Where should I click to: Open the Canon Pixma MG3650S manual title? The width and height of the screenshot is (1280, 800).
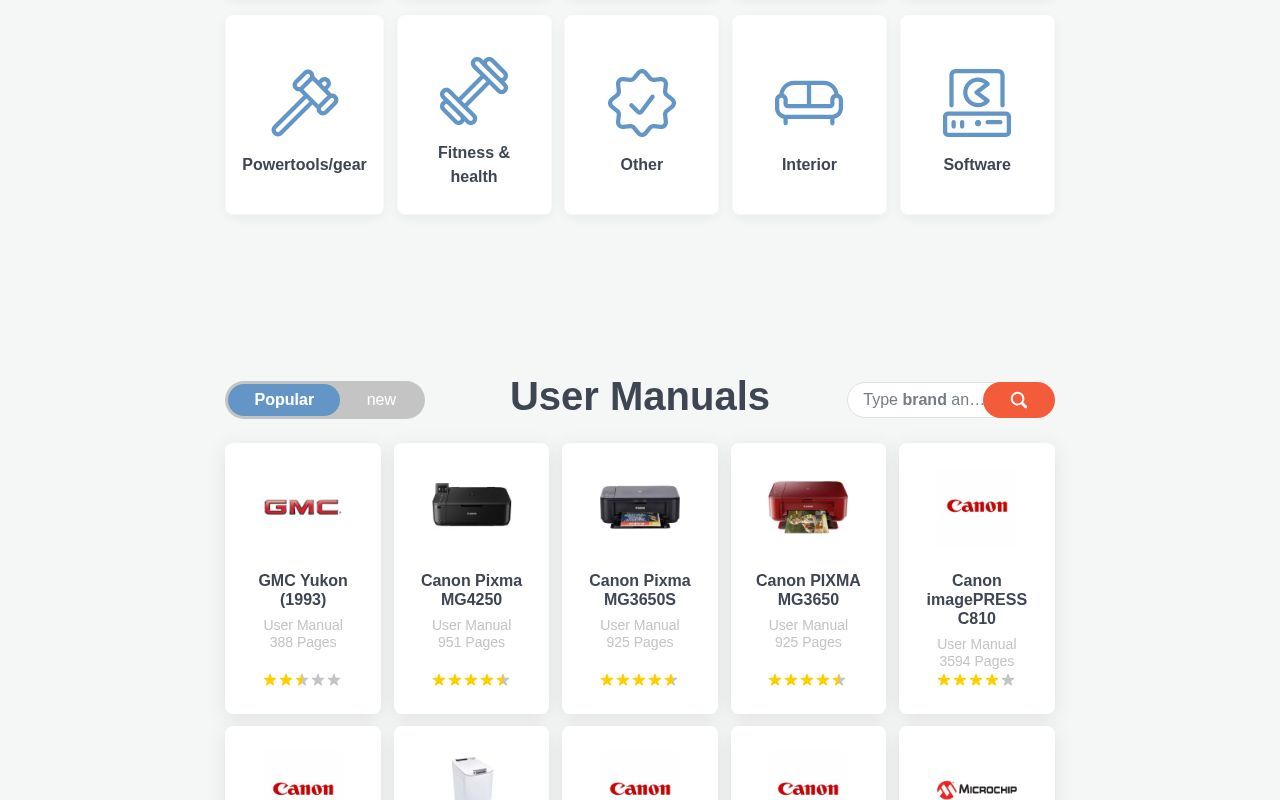(640, 590)
